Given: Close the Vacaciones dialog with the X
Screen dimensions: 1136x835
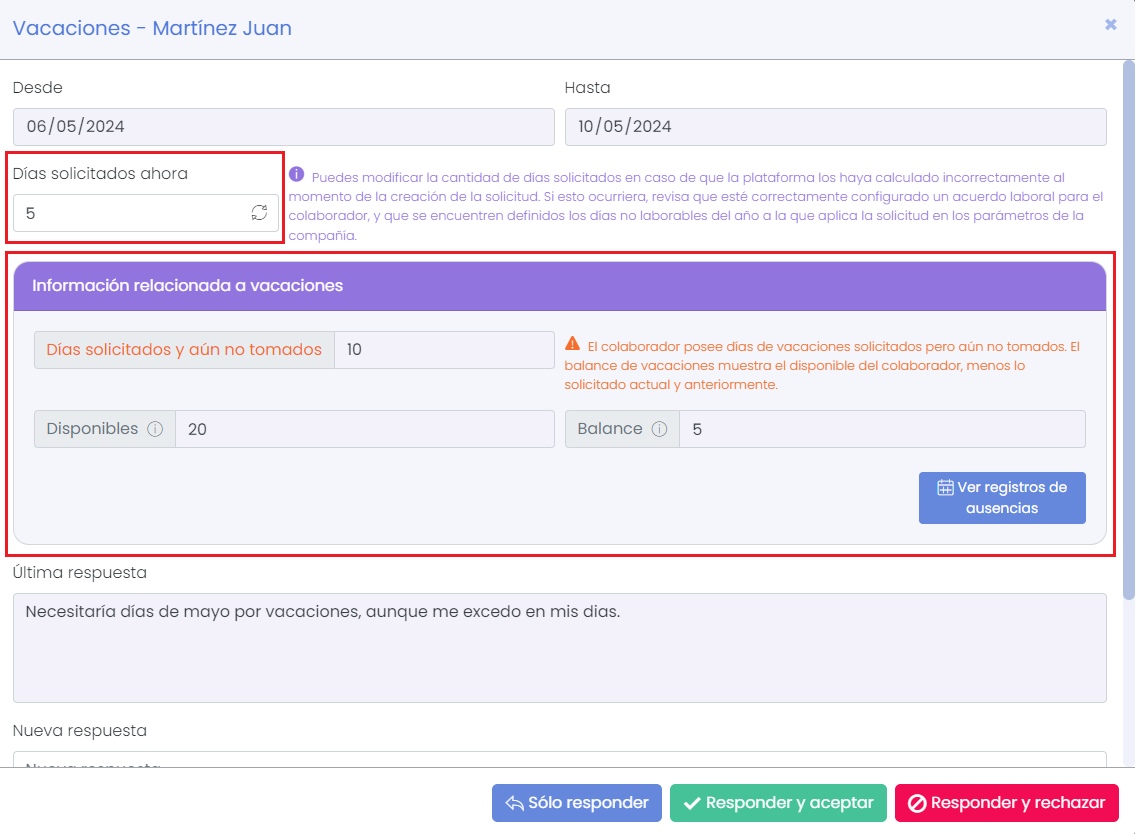Looking at the screenshot, I should click(x=1110, y=25).
